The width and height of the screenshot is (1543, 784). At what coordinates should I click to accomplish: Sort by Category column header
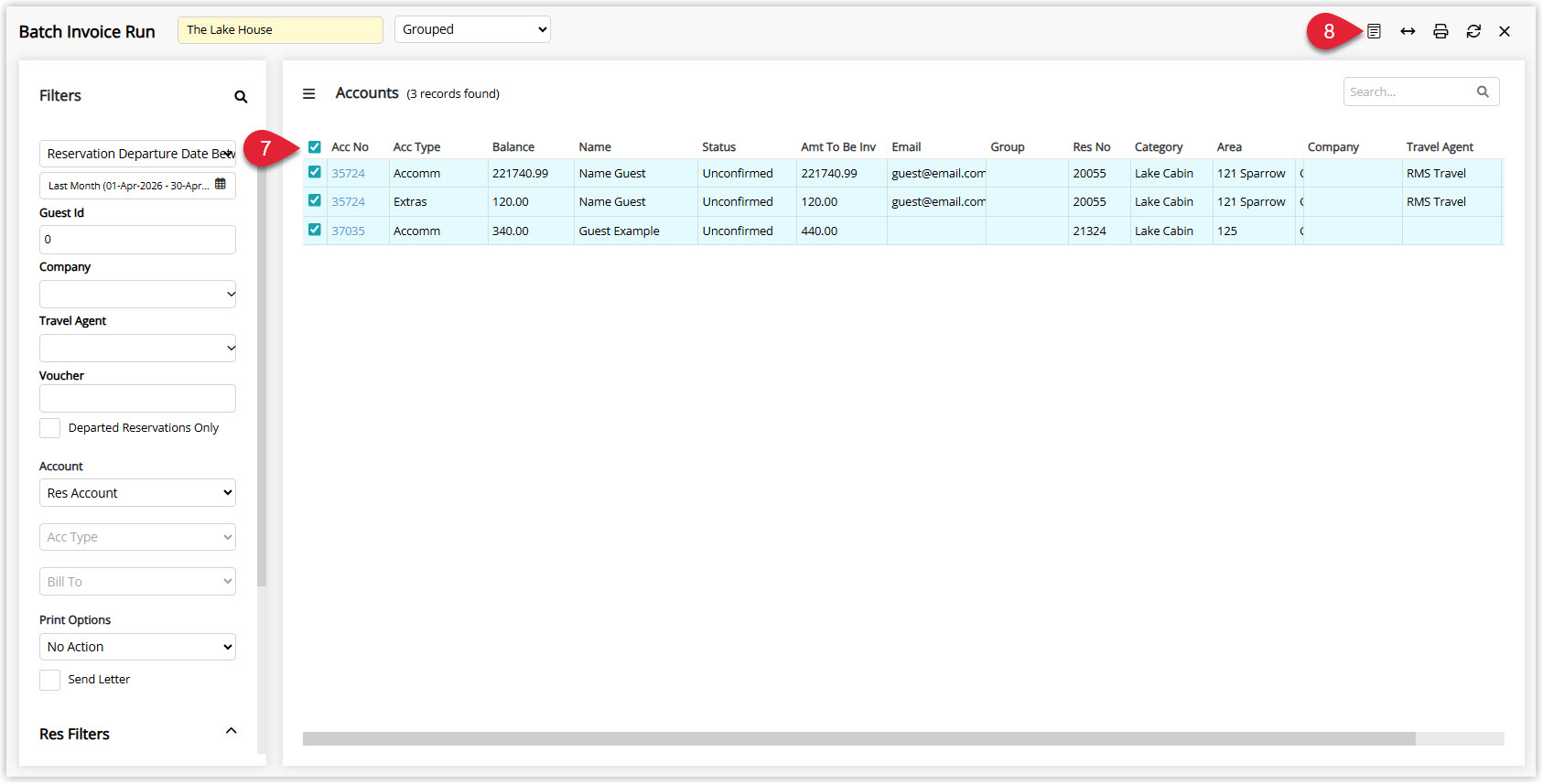(x=1159, y=147)
